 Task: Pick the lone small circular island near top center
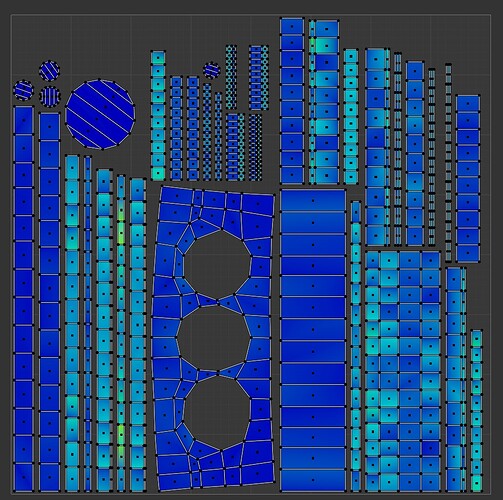point(212,70)
